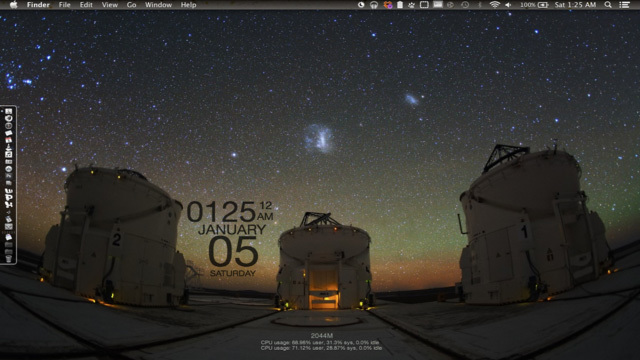Click the volume speaker icon
Viewport: 640px width, 360px height.
(508, 5)
